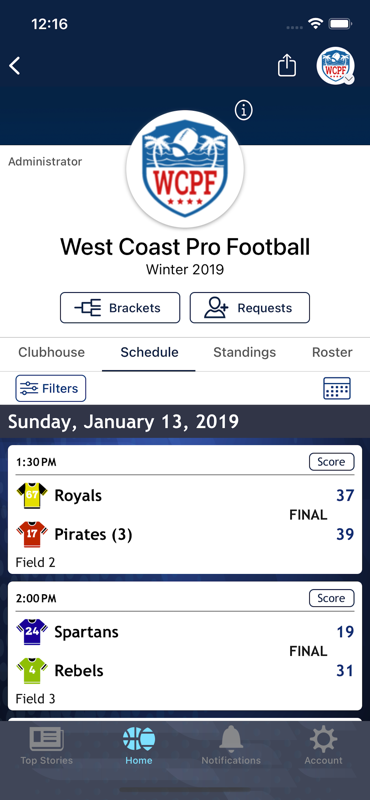Open Requests
370x800 pixels.
[250, 308]
